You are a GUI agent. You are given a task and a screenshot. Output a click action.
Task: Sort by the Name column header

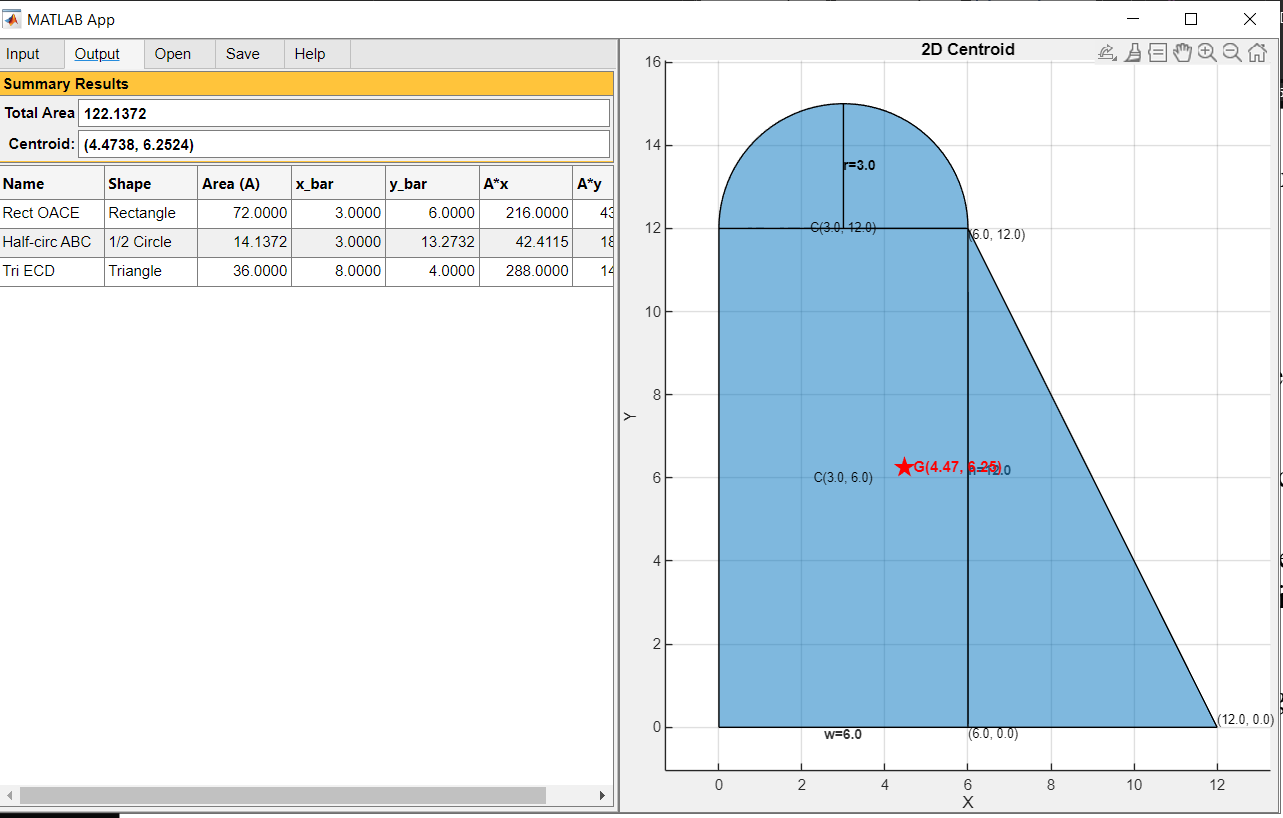click(x=52, y=184)
